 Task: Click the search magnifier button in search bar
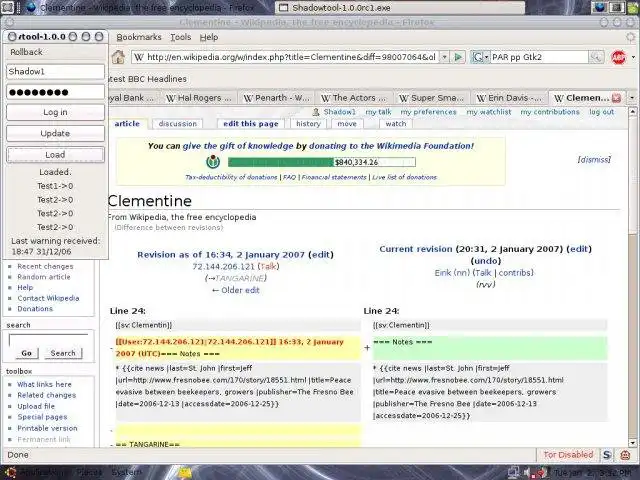coord(596,57)
